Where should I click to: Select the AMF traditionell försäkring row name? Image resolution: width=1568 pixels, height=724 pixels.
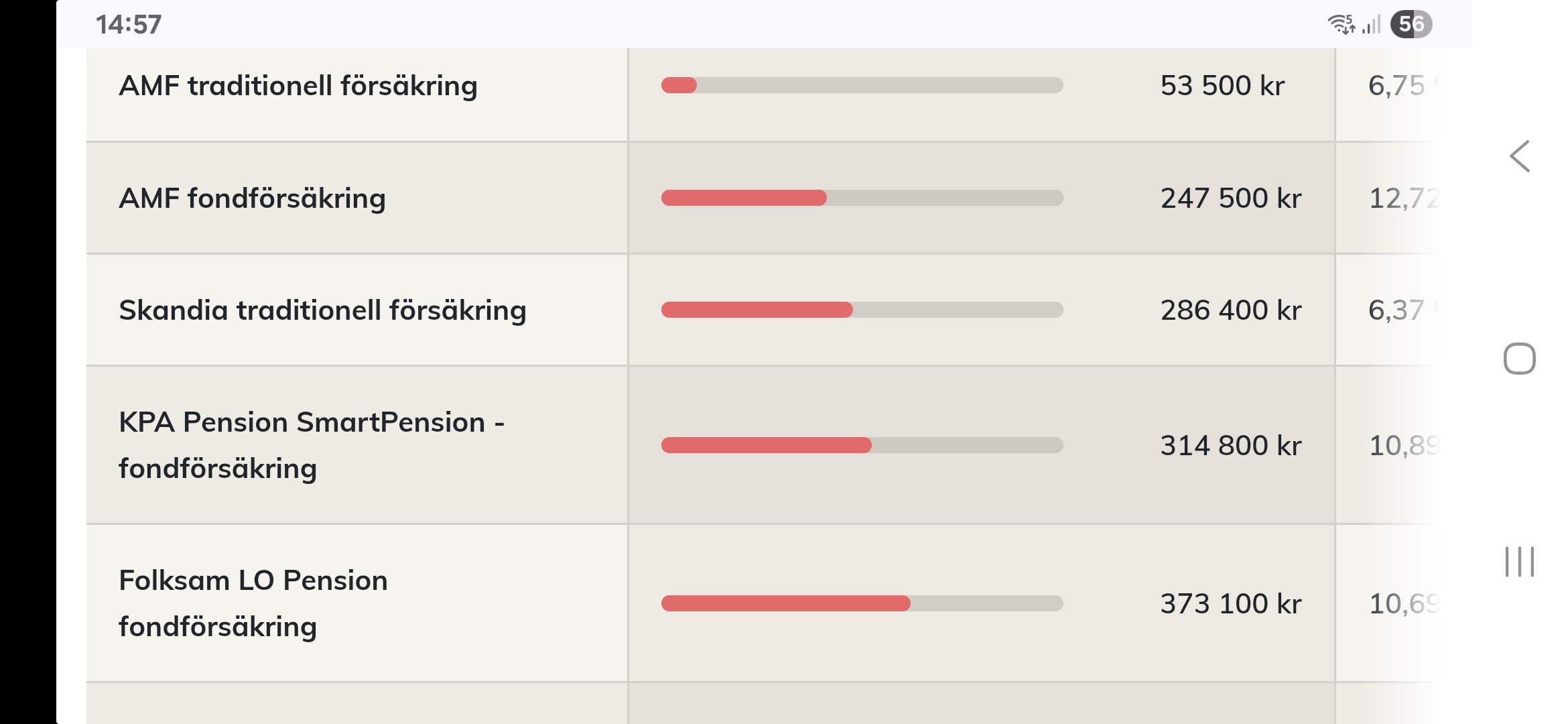pyautogui.click(x=298, y=86)
